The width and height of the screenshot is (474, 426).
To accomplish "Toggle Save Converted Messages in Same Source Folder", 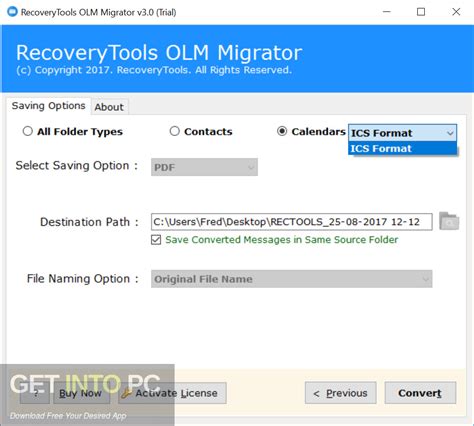I will pos(156,240).
